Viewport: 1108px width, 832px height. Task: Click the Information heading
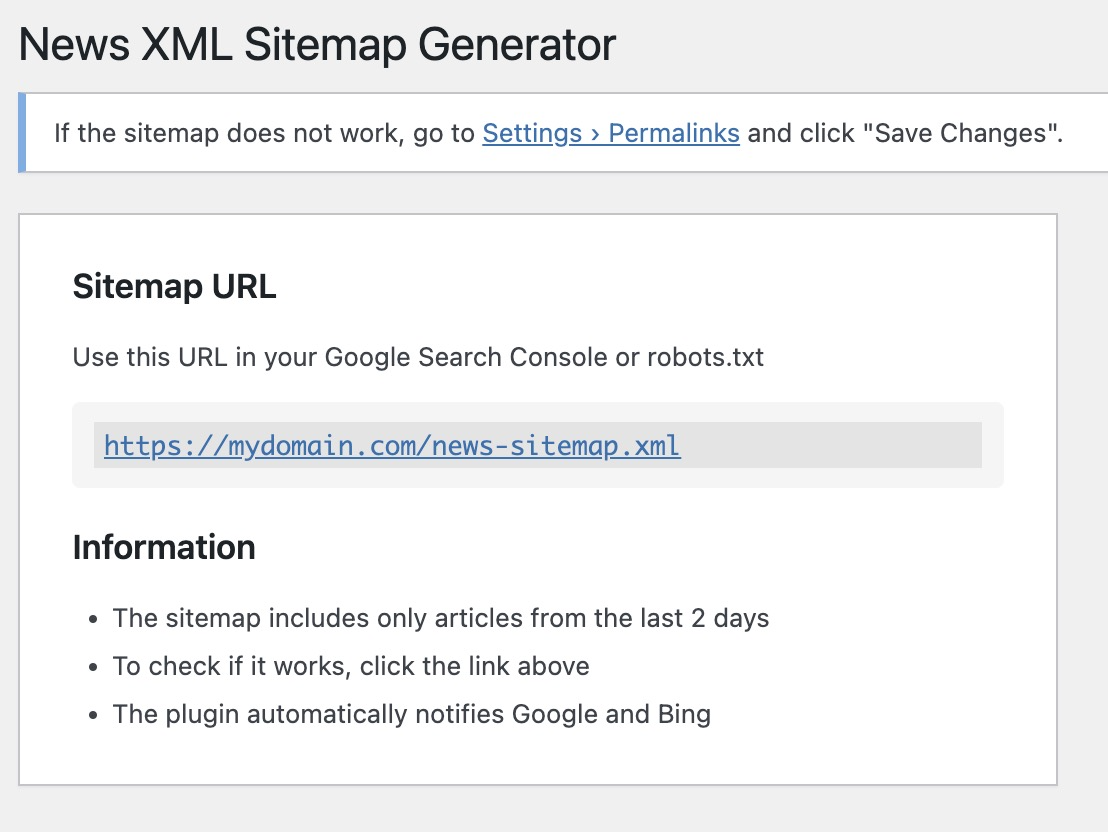(164, 548)
